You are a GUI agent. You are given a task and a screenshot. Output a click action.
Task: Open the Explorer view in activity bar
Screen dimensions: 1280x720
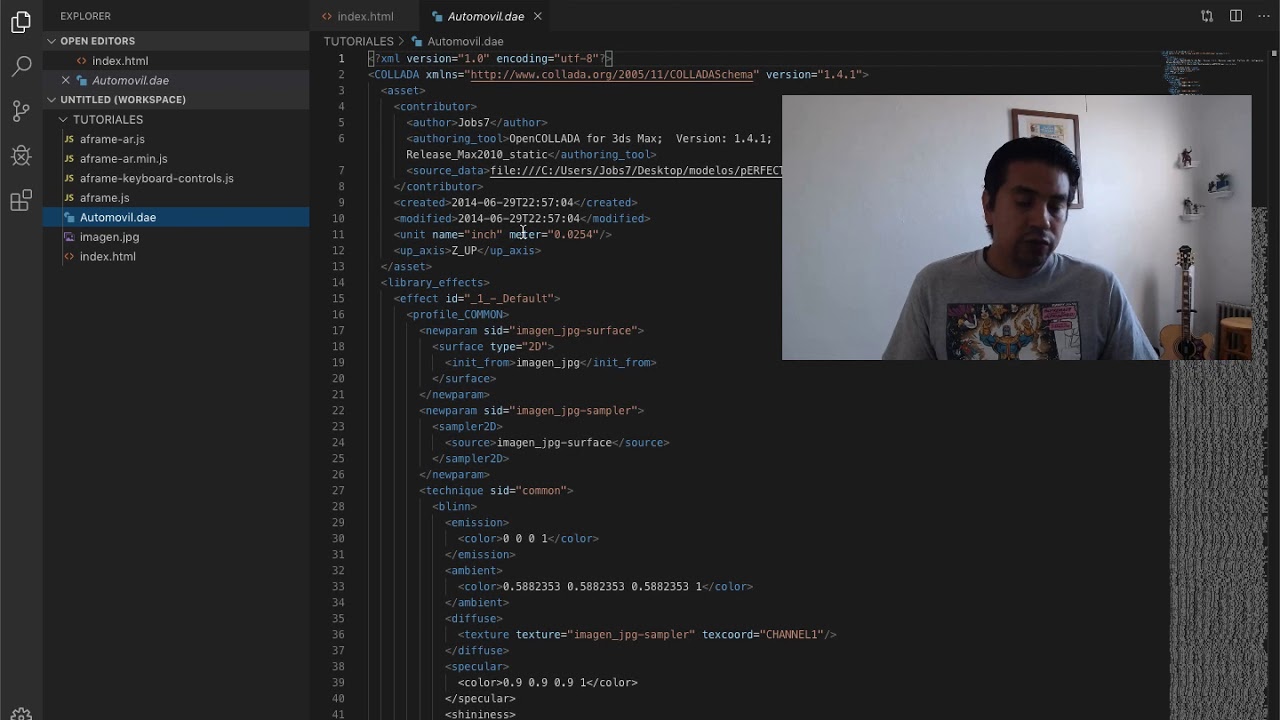21,21
